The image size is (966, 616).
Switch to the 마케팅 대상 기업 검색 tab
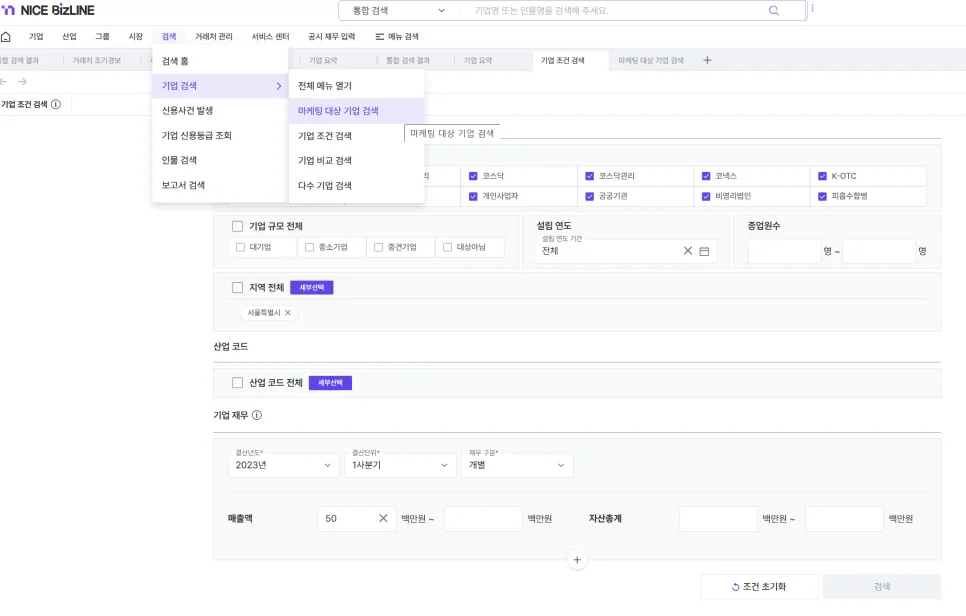click(650, 60)
